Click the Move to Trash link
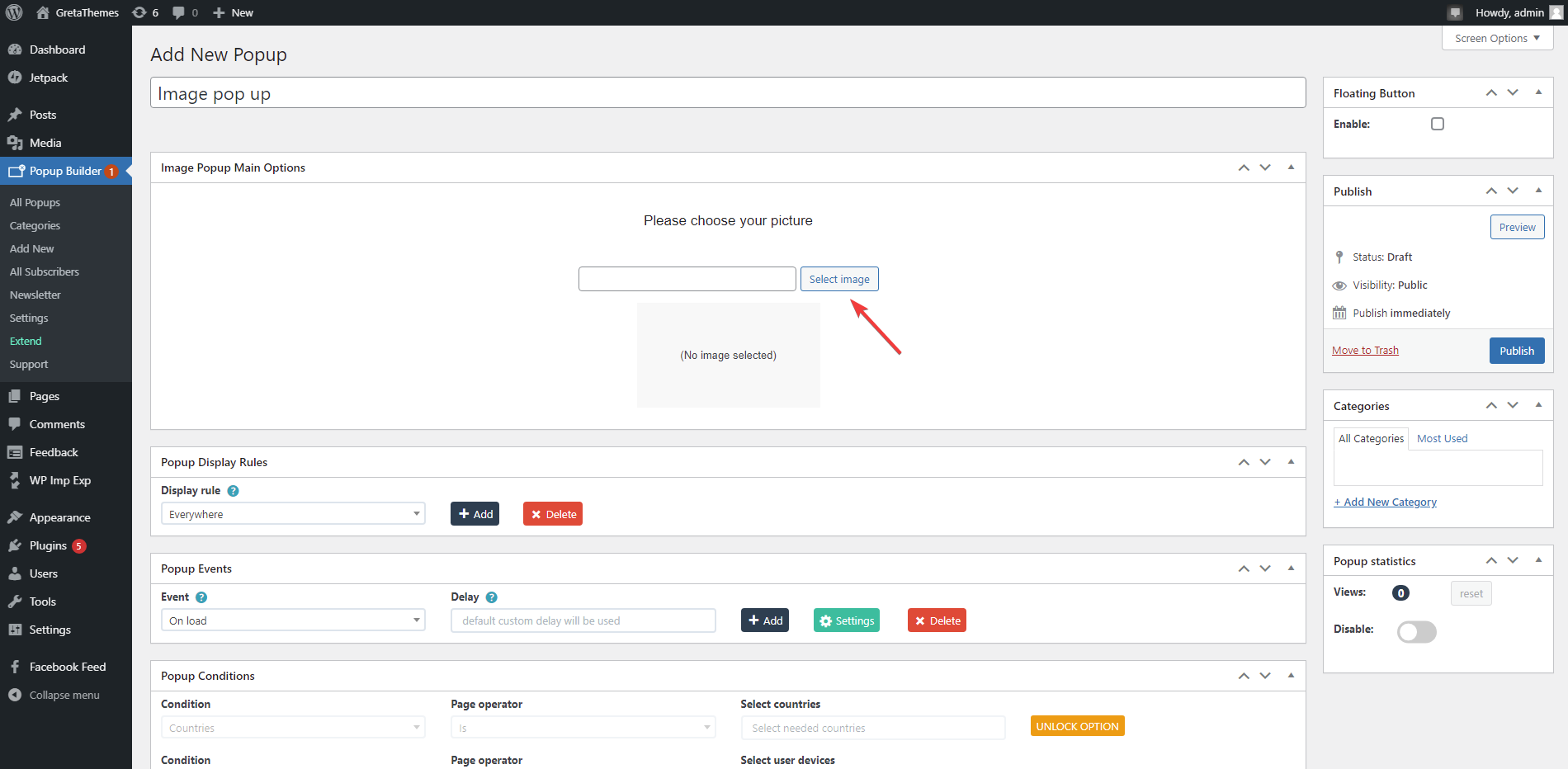 coord(1365,351)
